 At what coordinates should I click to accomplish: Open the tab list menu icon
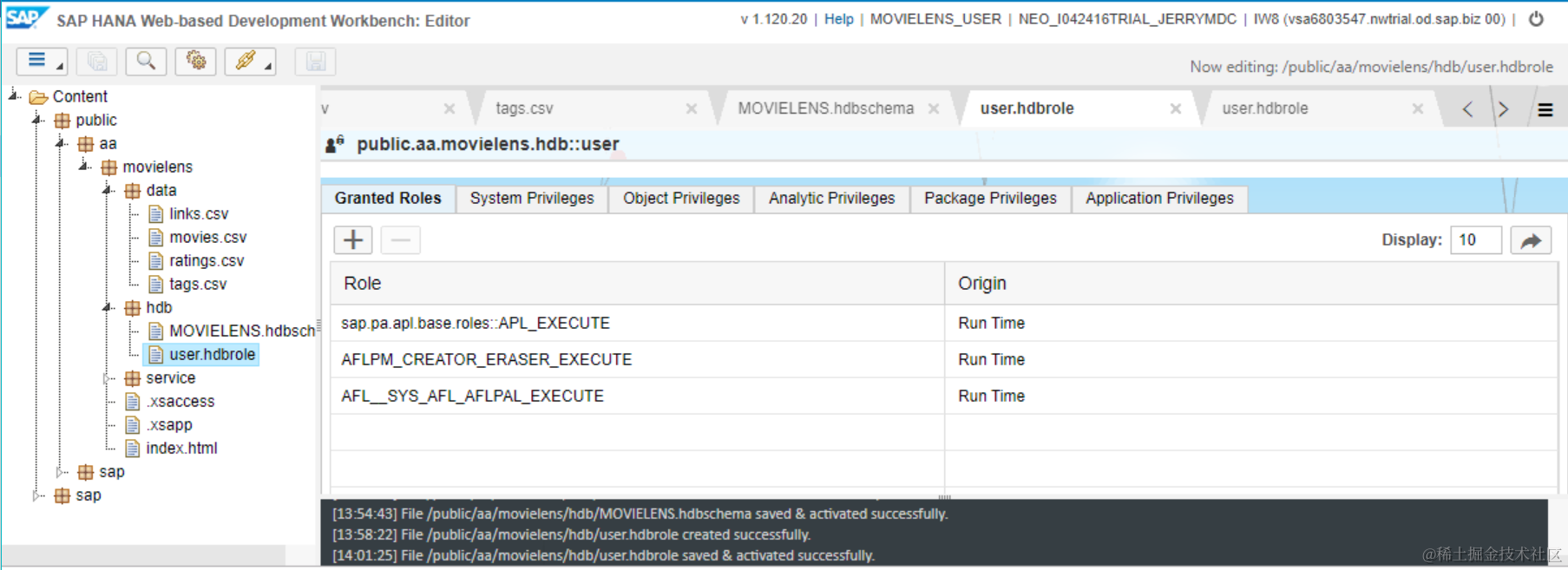[1545, 110]
